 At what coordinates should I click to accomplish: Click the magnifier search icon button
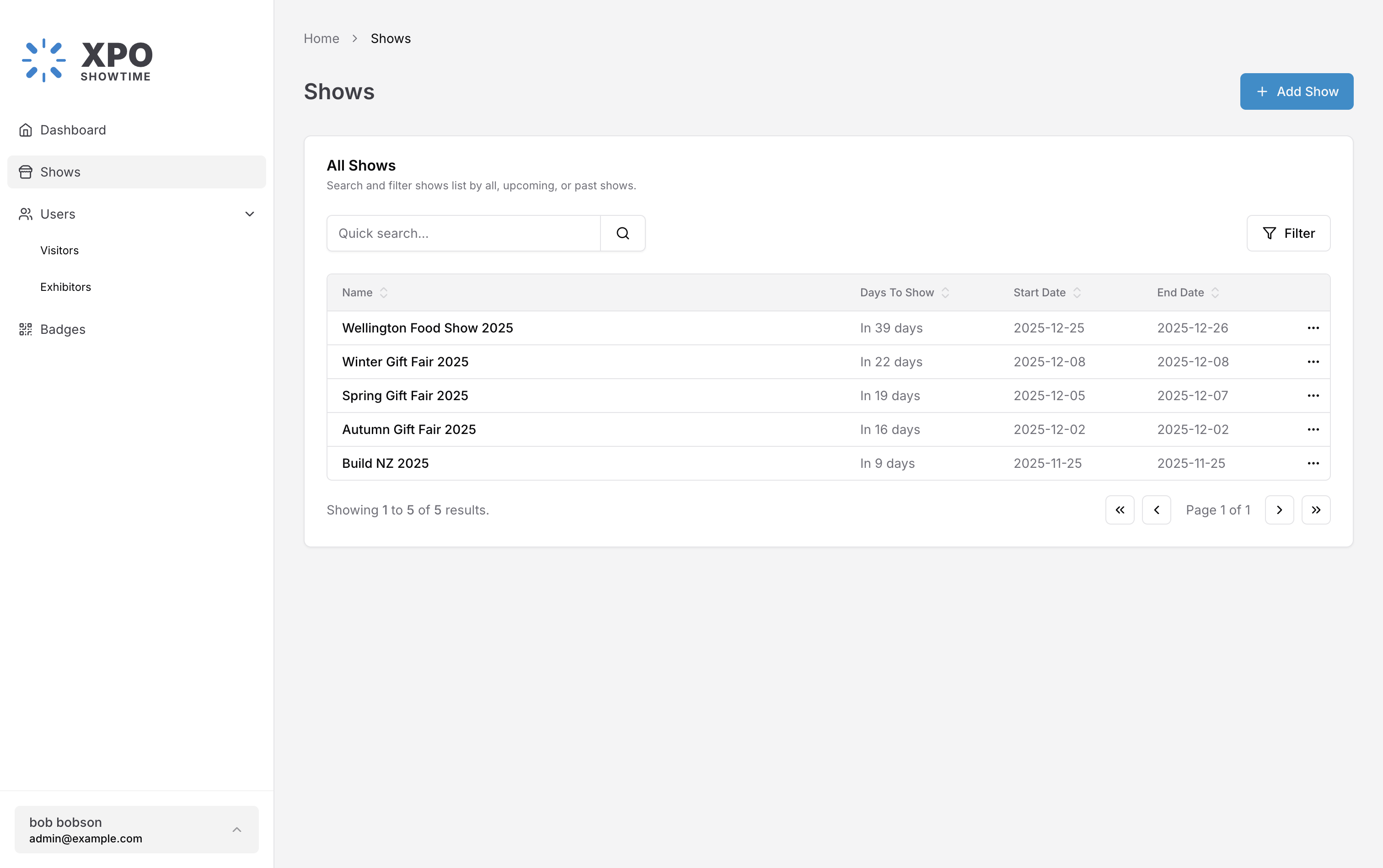click(622, 233)
